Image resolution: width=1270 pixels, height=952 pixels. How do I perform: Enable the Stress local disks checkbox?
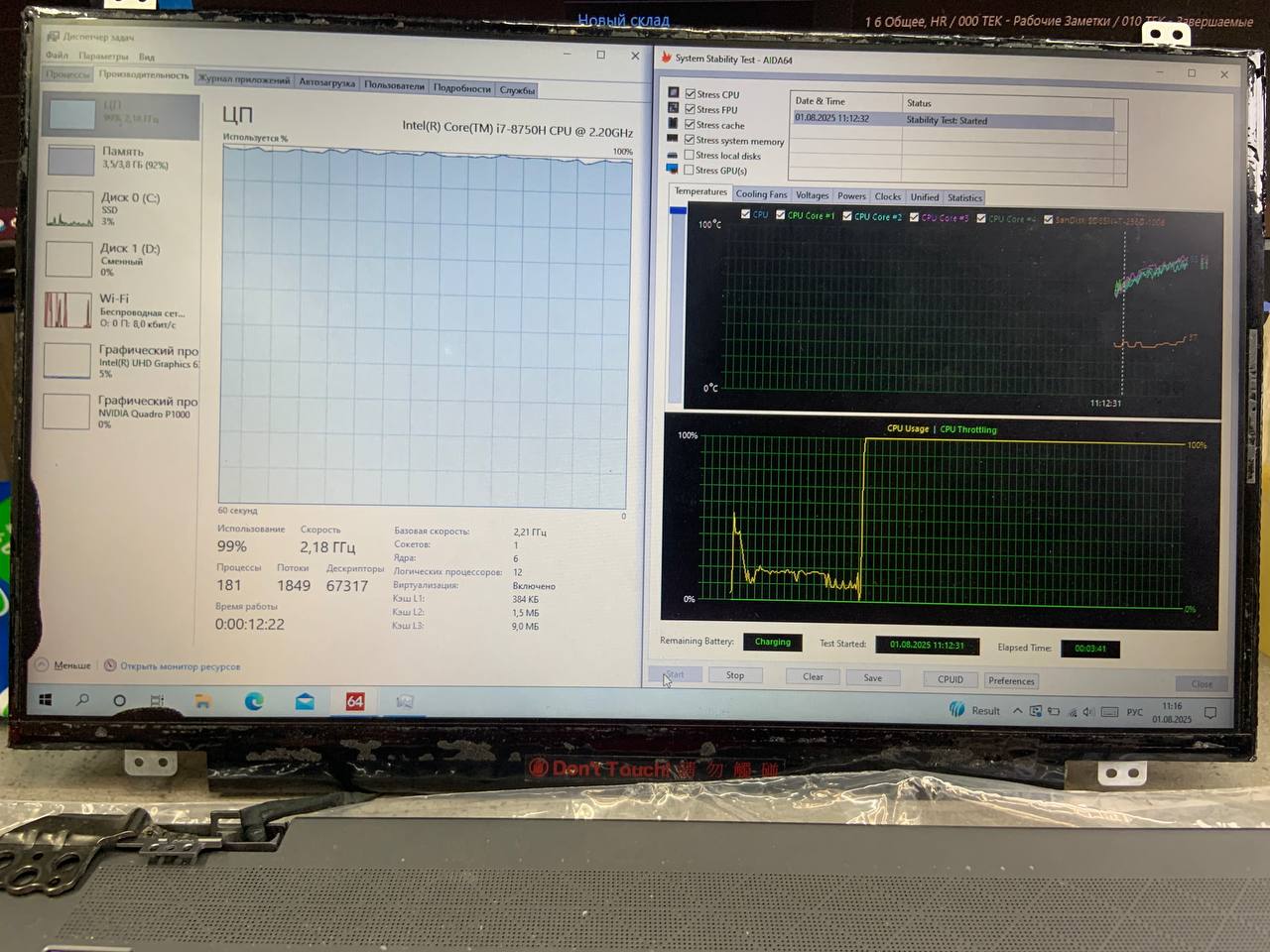(689, 156)
